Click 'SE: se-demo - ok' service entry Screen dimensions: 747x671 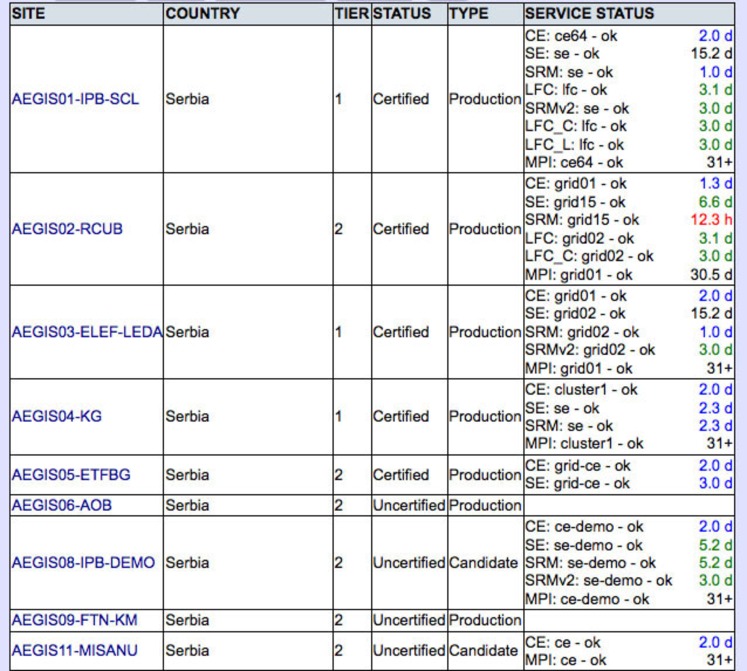584,545
